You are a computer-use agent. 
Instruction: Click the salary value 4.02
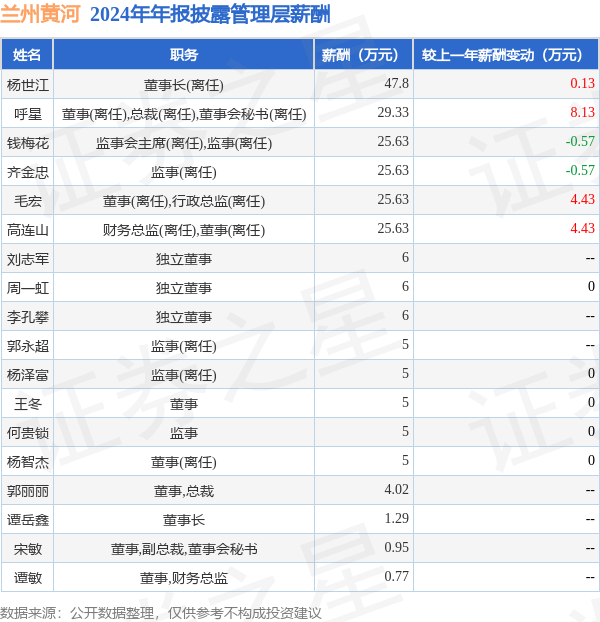[397, 490]
